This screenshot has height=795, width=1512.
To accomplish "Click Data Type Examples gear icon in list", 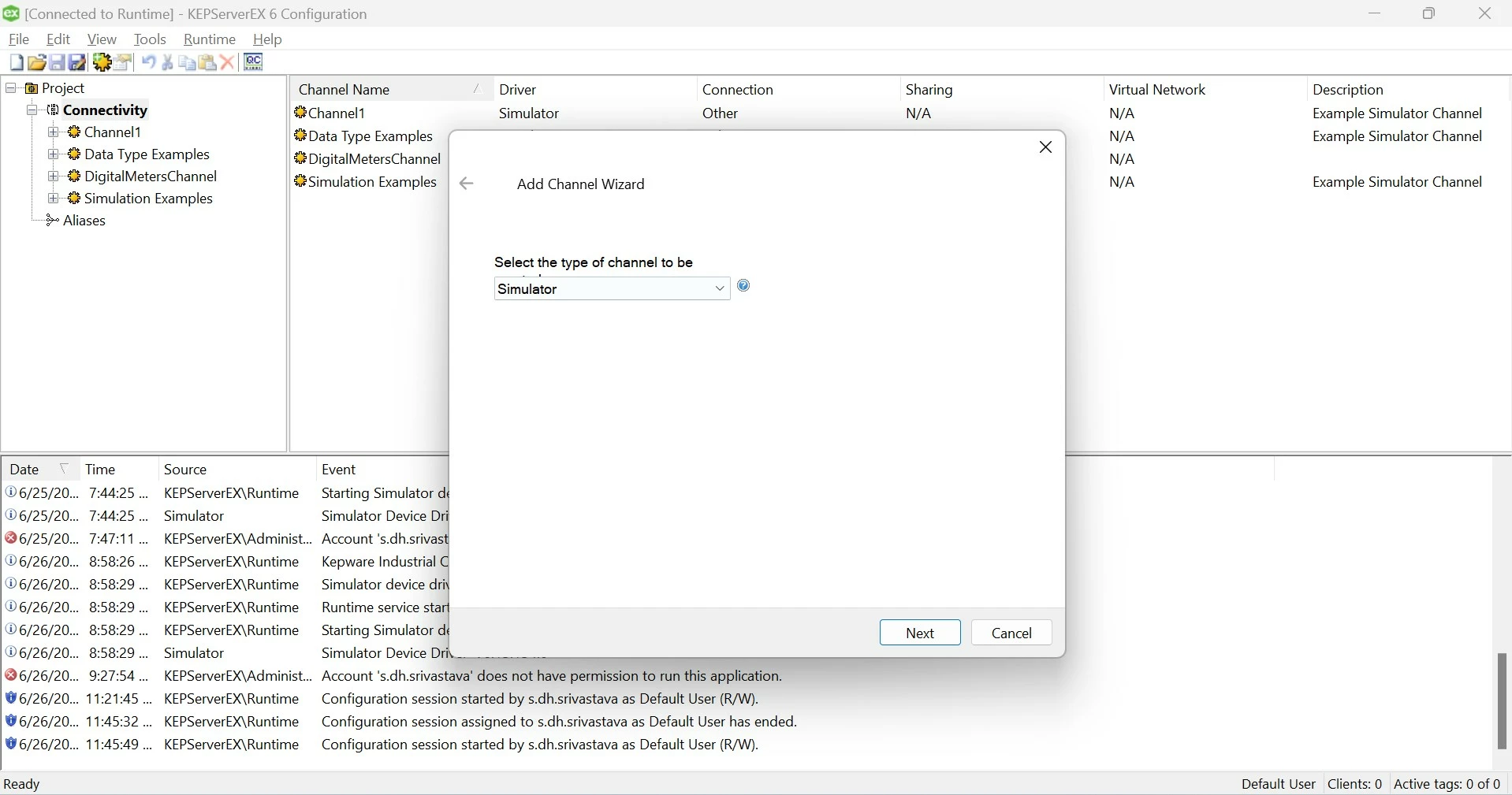I will 300,136.
